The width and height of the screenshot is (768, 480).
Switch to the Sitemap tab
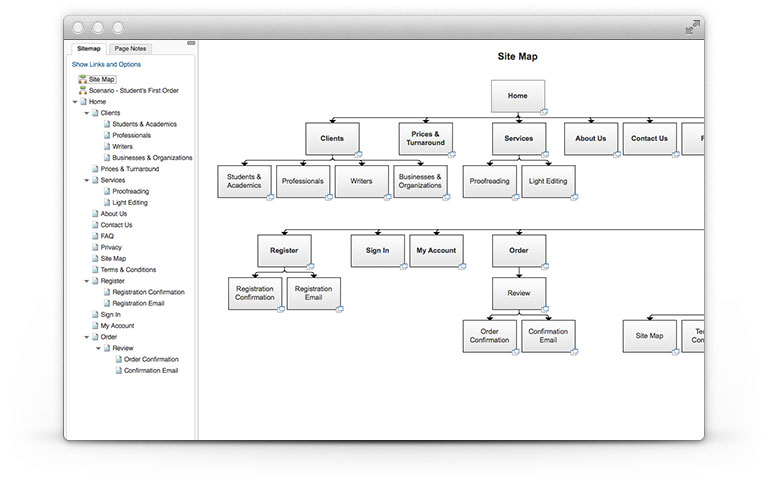pyautogui.click(x=89, y=48)
